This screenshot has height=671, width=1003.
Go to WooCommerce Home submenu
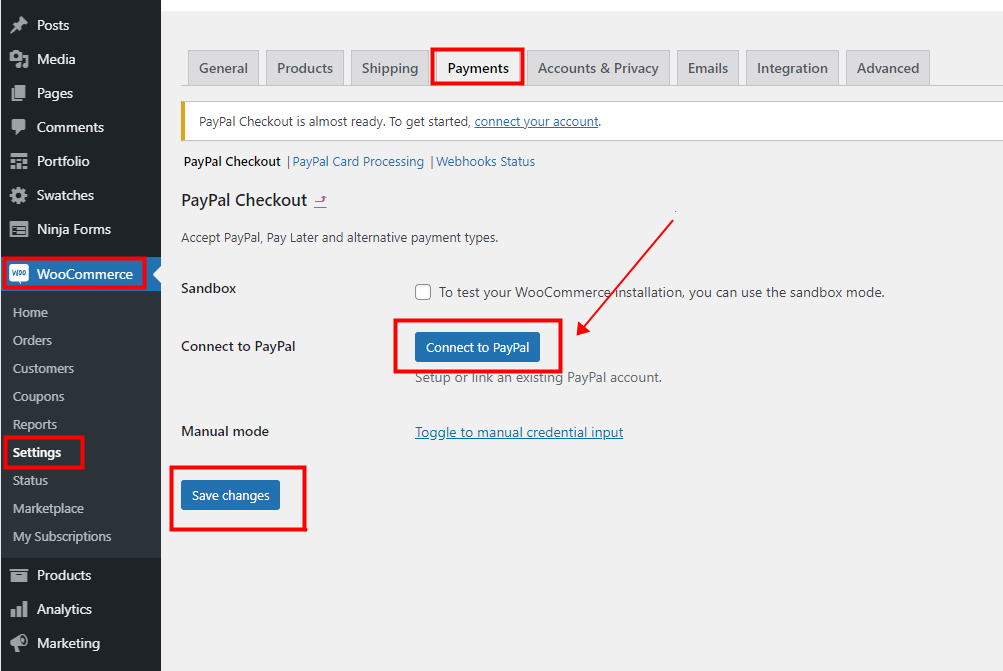tap(30, 312)
